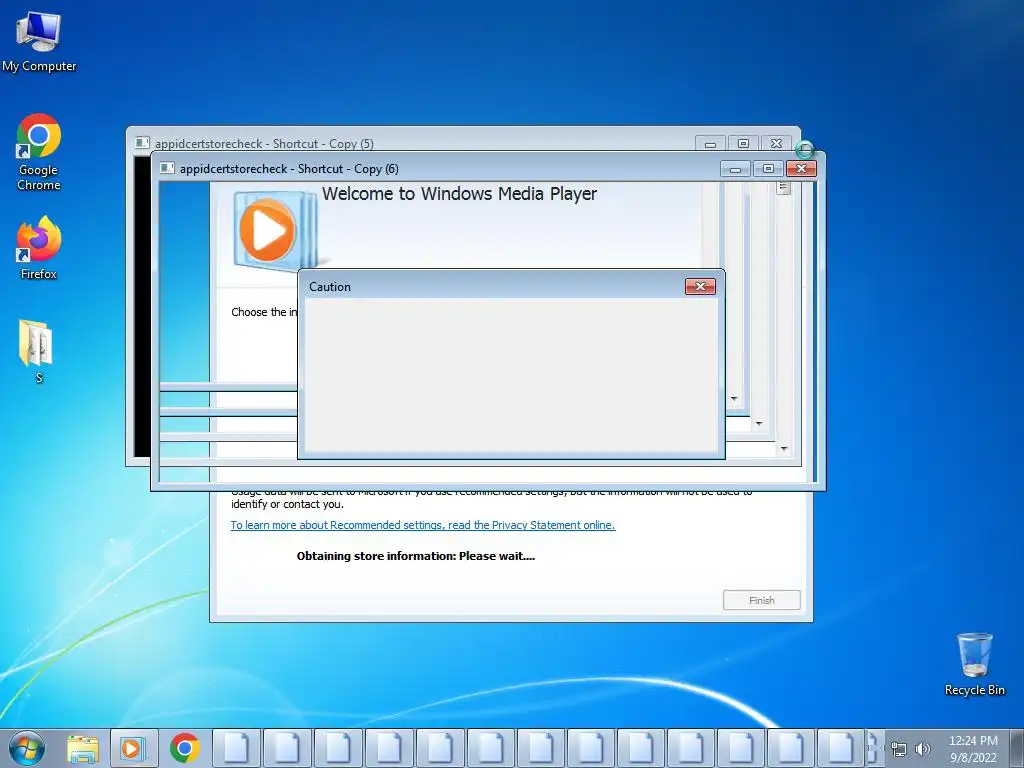Click the Show desktop strip at the taskbar's right end
This screenshot has width=1024, height=768.
pos(1018,748)
